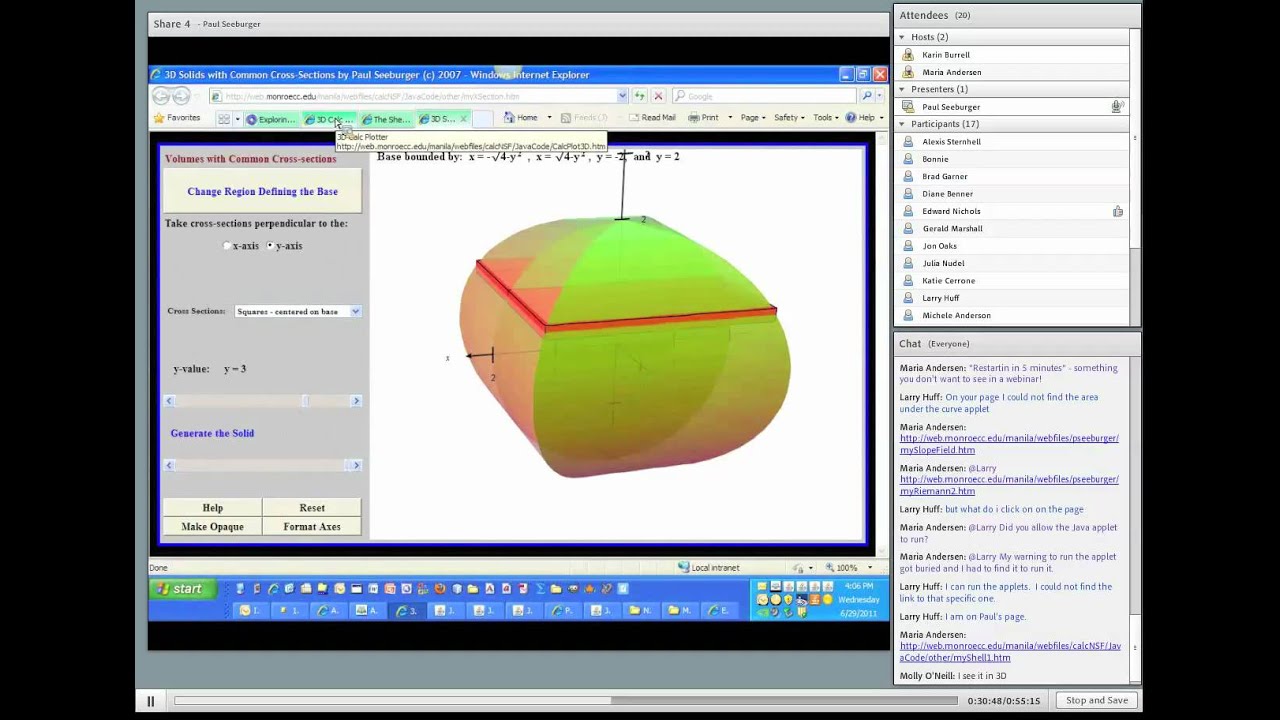Open the Tools menu
The image size is (1280, 720).
point(825,118)
